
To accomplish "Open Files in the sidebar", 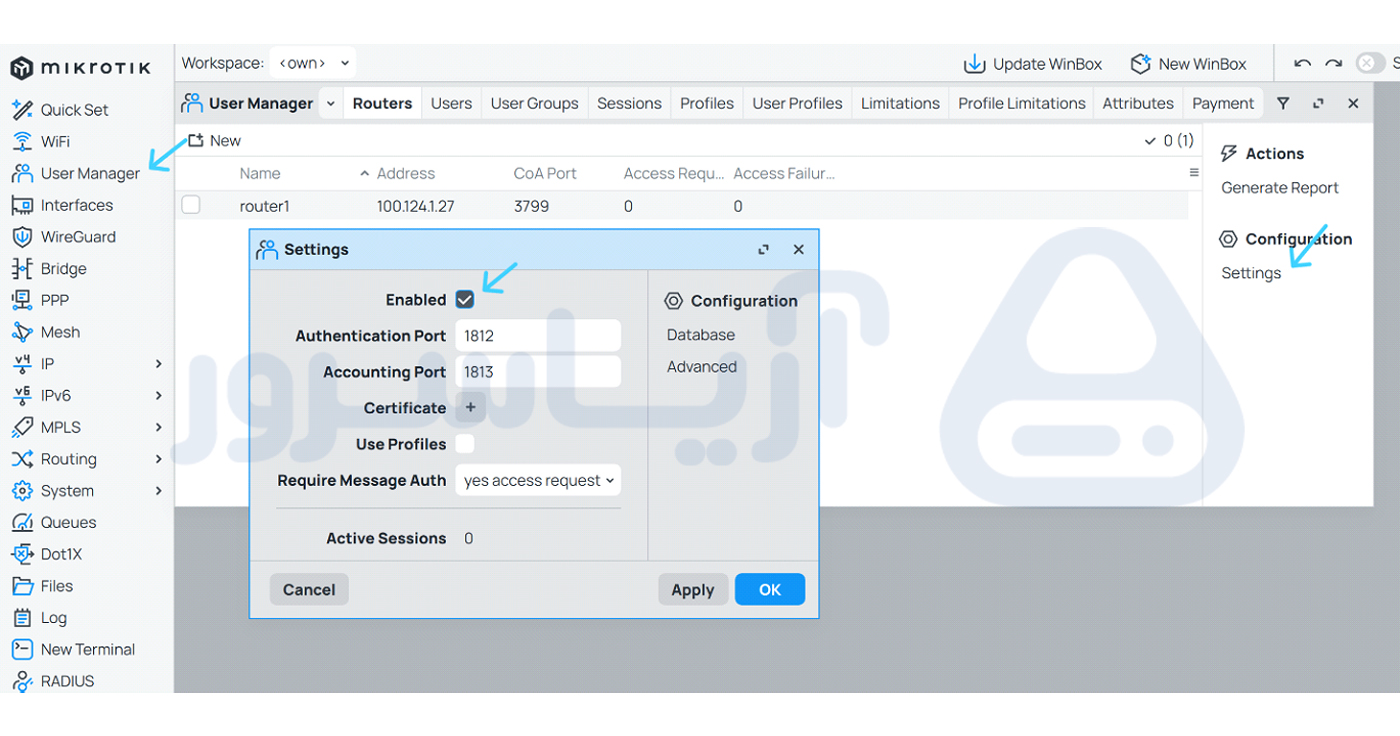I will (x=42, y=586).
